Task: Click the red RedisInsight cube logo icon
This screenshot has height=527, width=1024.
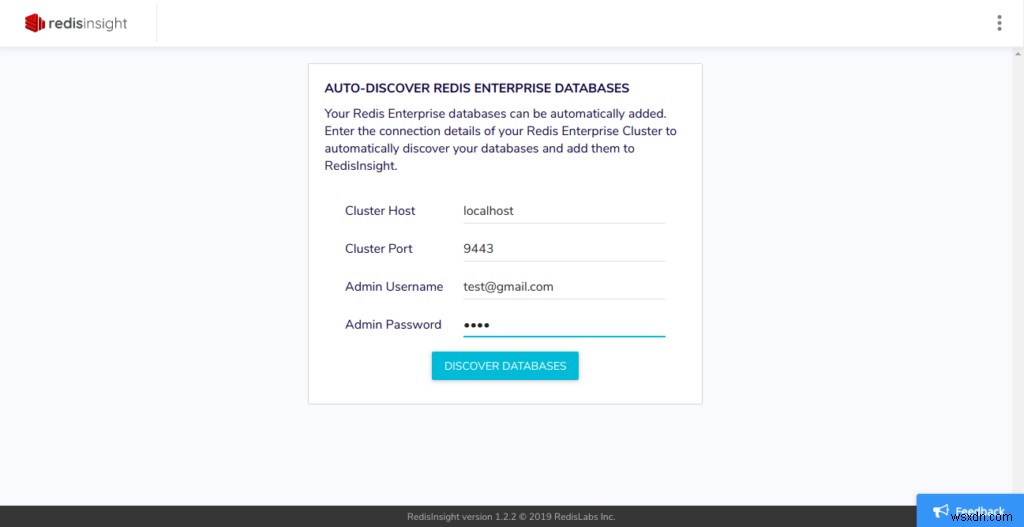Action: 37,22
